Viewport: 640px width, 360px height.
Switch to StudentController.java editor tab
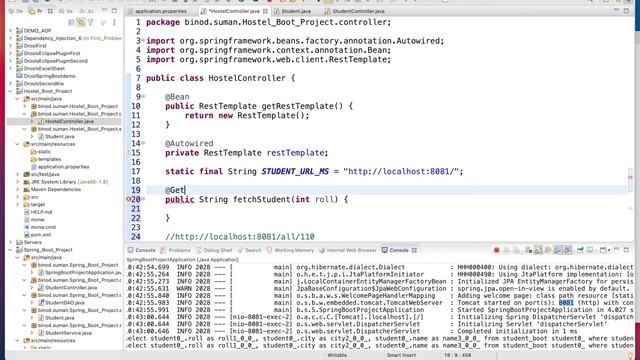point(354,11)
